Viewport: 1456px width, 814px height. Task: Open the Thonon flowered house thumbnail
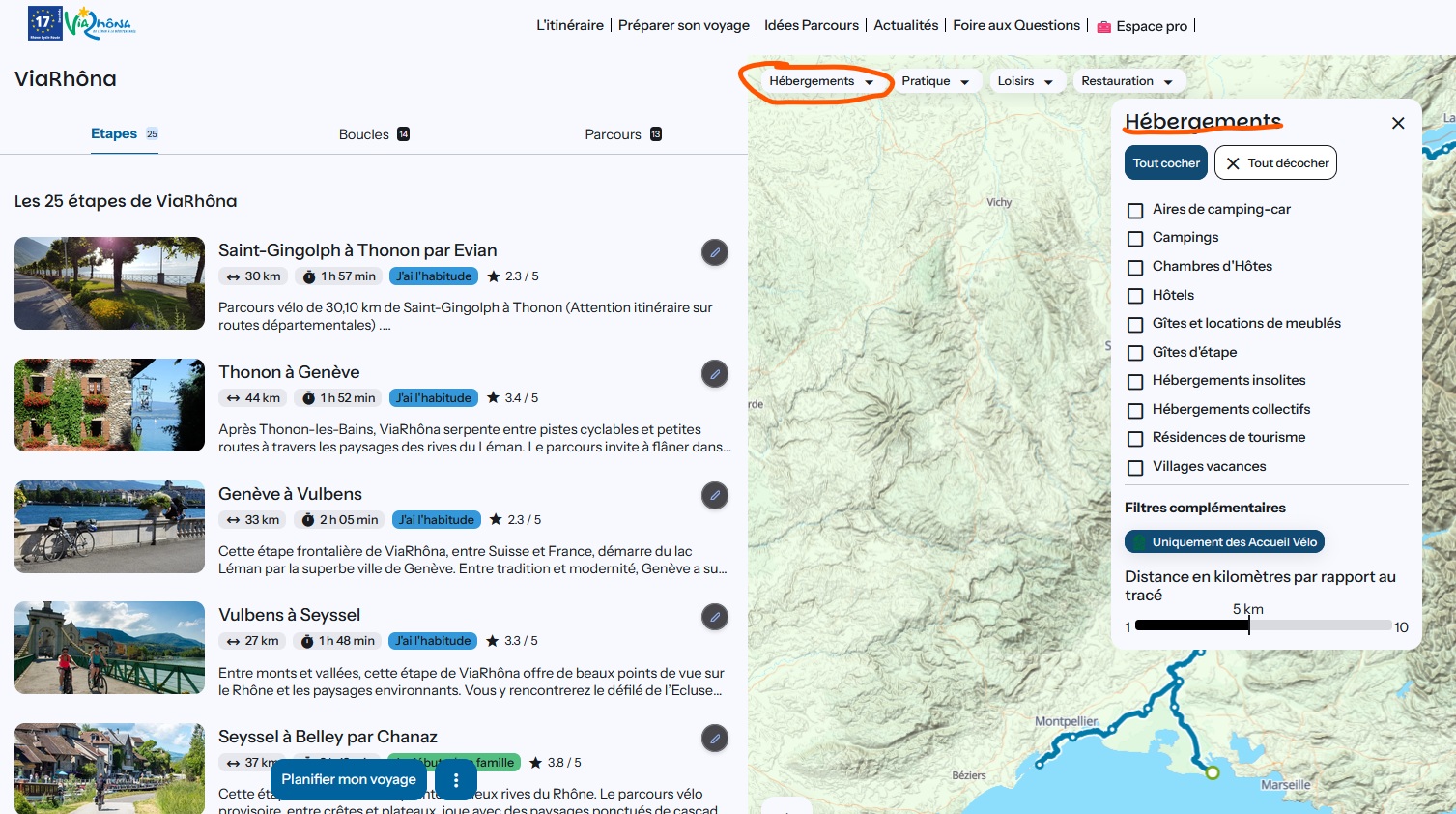pos(109,405)
